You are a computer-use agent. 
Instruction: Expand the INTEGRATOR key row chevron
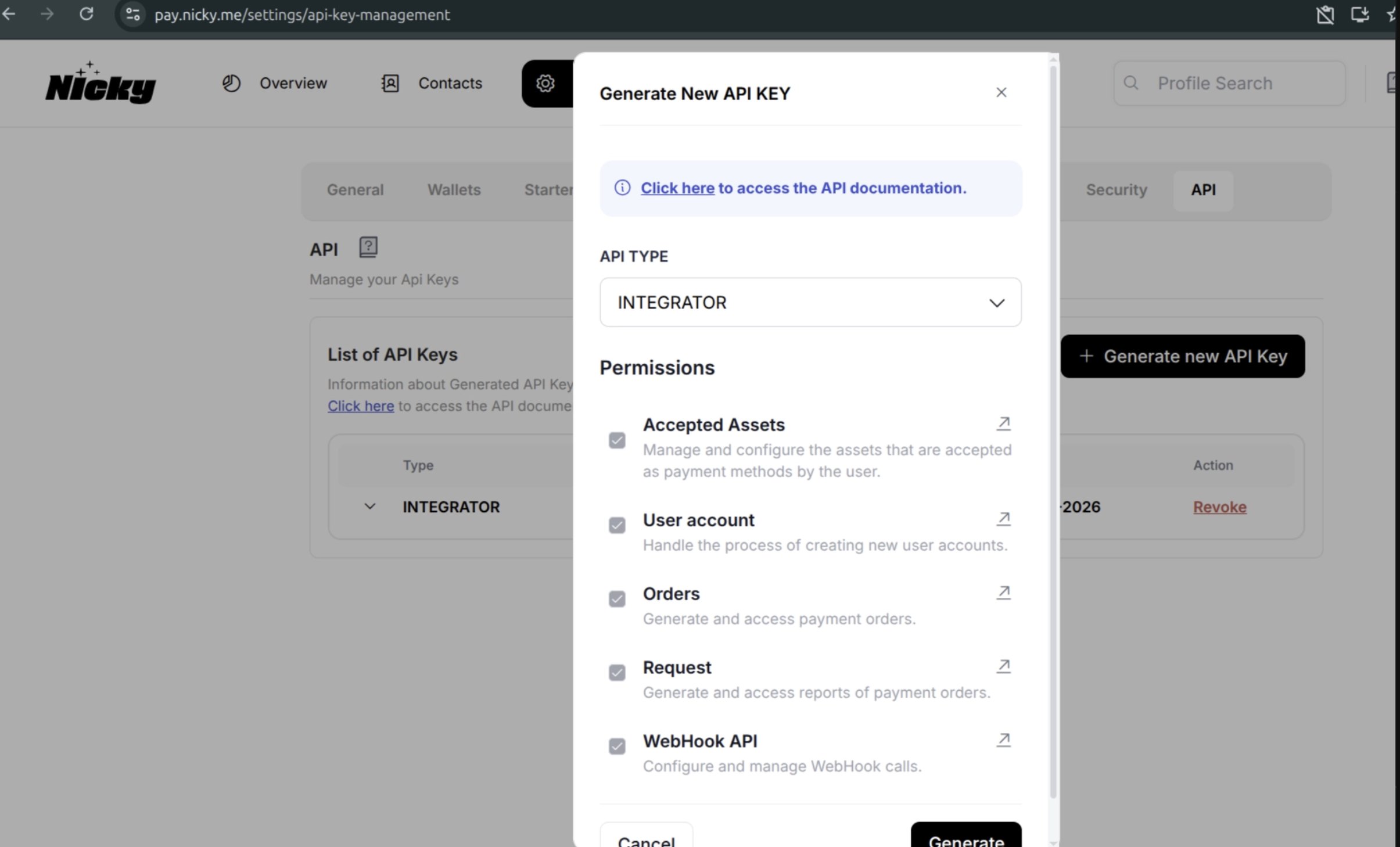(x=370, y=507)
